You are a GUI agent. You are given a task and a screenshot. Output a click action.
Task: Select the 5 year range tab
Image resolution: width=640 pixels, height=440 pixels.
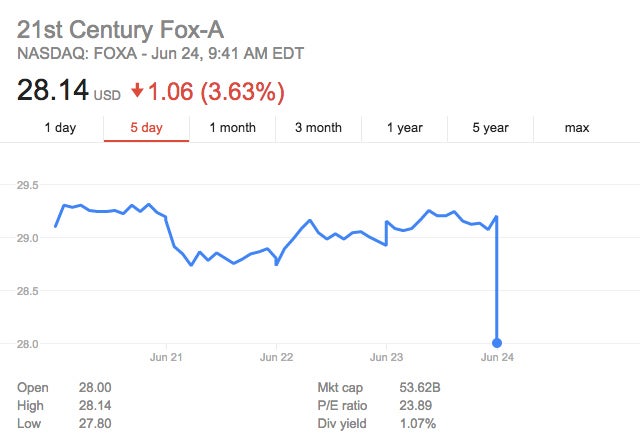click(x=490, y=128)
